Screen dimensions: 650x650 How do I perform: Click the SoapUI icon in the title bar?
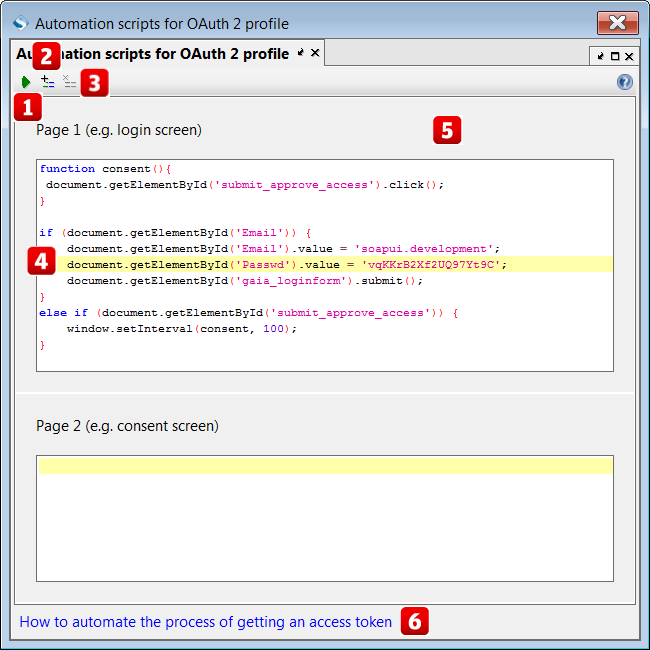[20, 23]
